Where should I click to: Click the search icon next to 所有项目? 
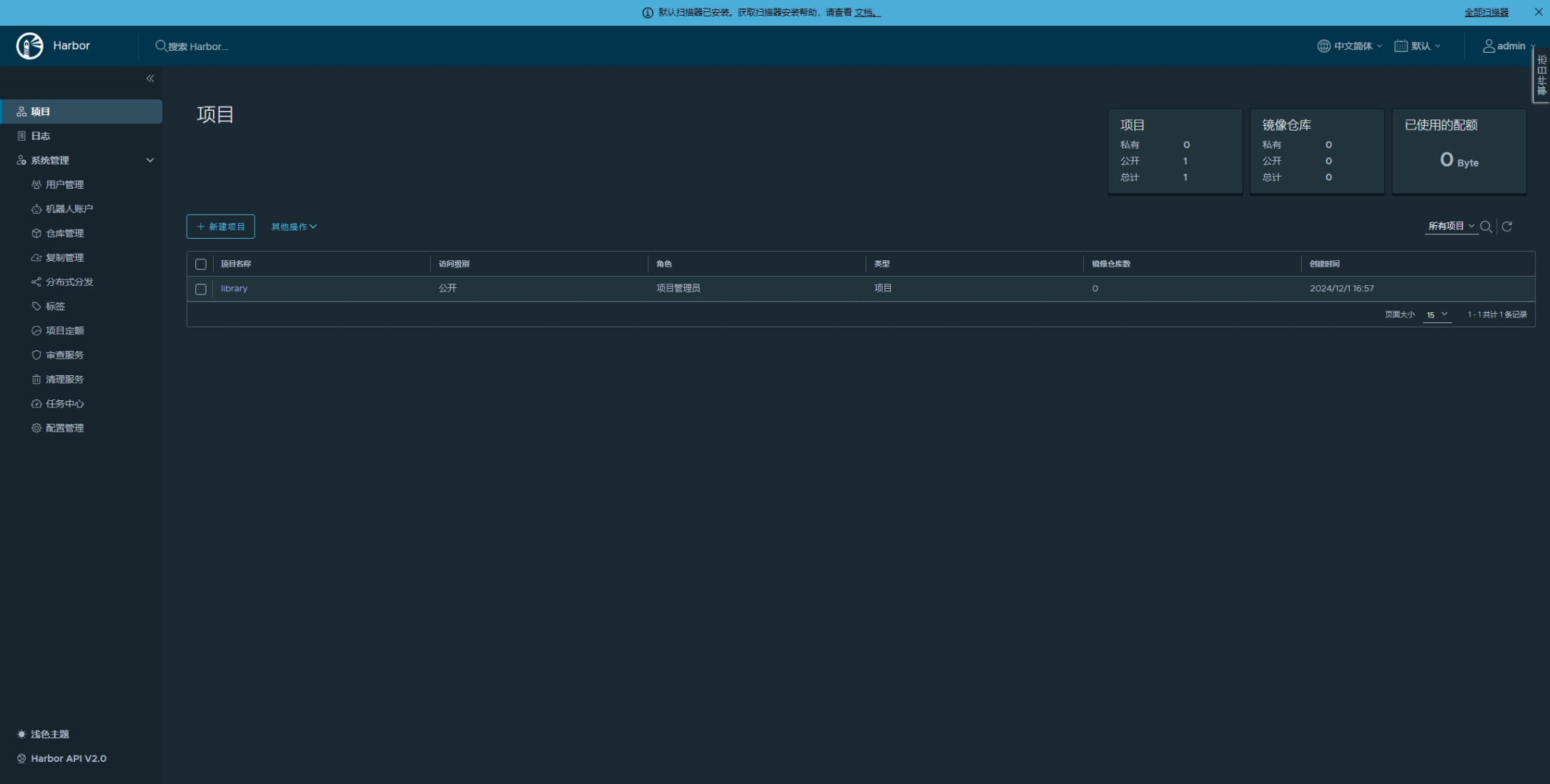pyautogui.click(x=1486, y=227)
